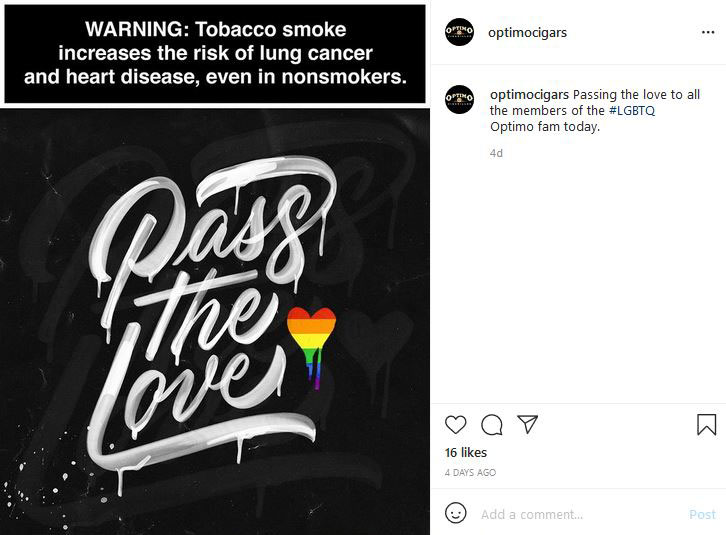Focus the Add a comment field

[579, 514]
